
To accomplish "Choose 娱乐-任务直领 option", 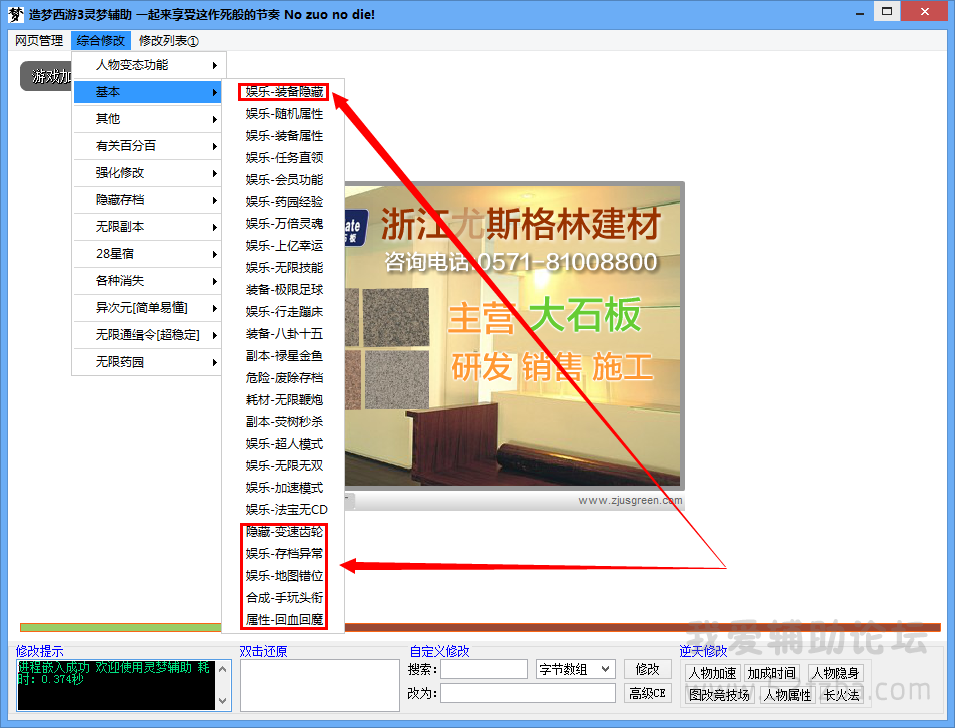I will pyautogui.click(x=284, y=158).
